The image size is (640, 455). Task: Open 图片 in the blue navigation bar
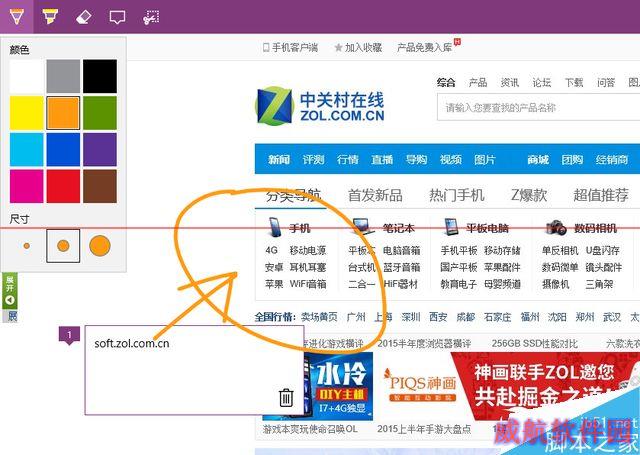coord(485,160)
